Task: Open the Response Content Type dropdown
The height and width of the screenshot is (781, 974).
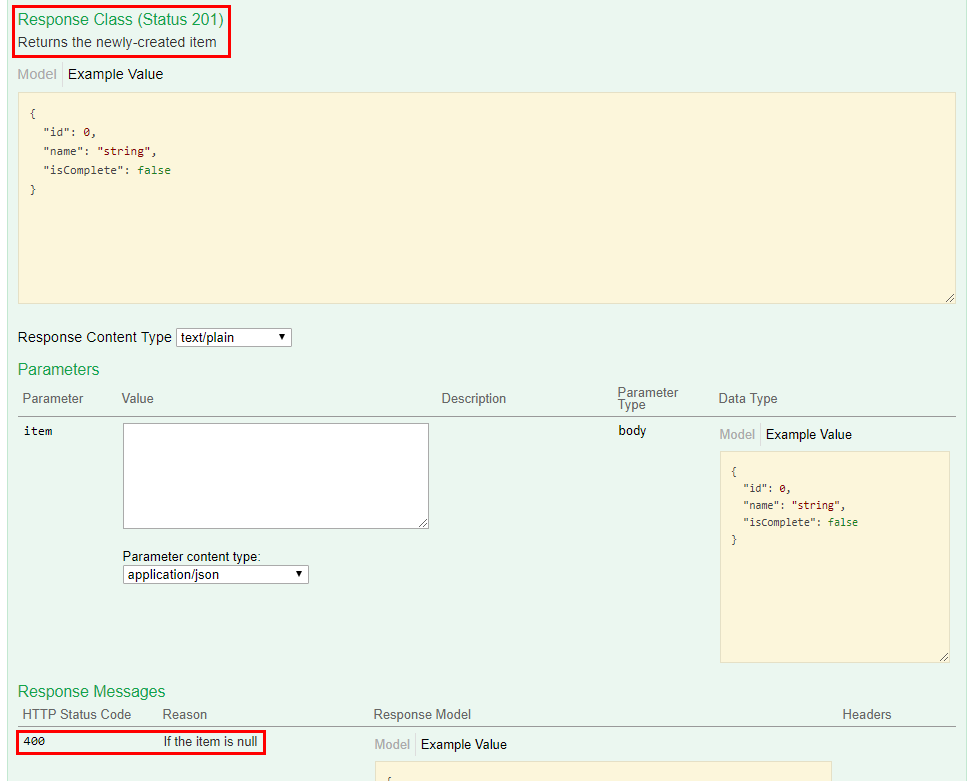Action: [234, 337]
